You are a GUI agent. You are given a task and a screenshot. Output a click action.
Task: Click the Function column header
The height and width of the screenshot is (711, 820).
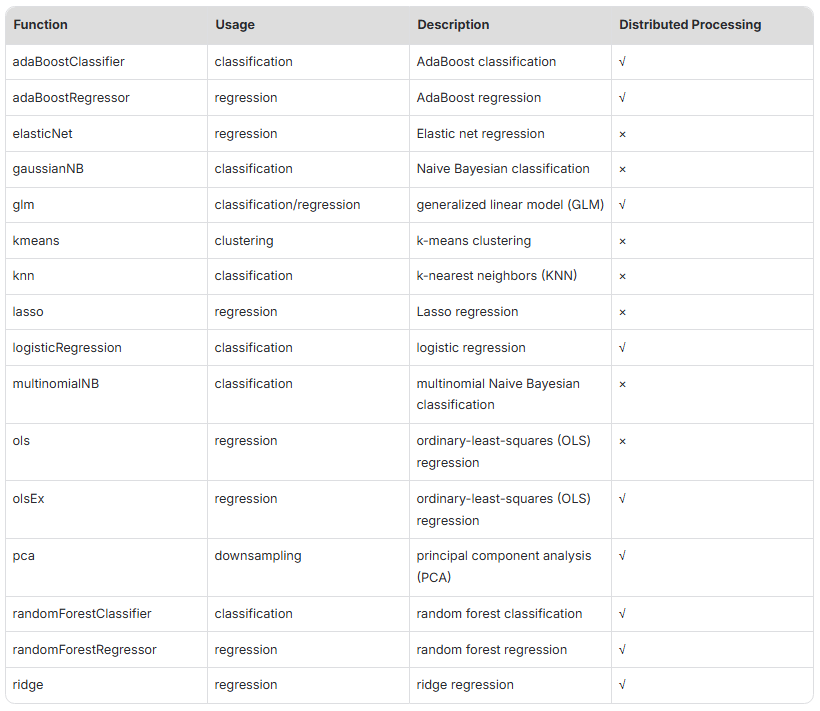(40, 25)
